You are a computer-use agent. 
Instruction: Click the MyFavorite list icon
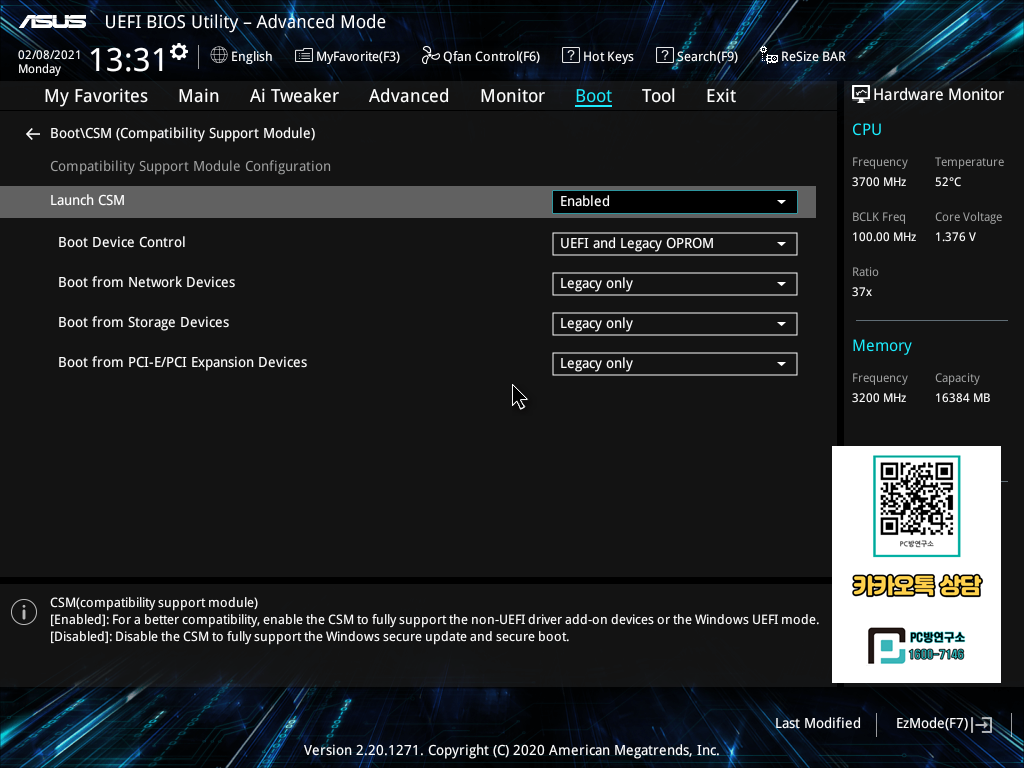304,56
